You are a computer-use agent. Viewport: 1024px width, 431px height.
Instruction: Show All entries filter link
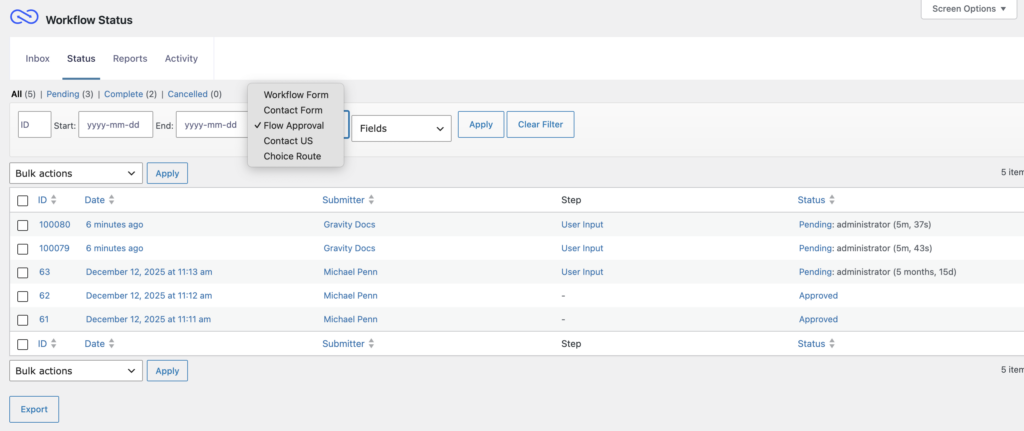tap(16, 94)
